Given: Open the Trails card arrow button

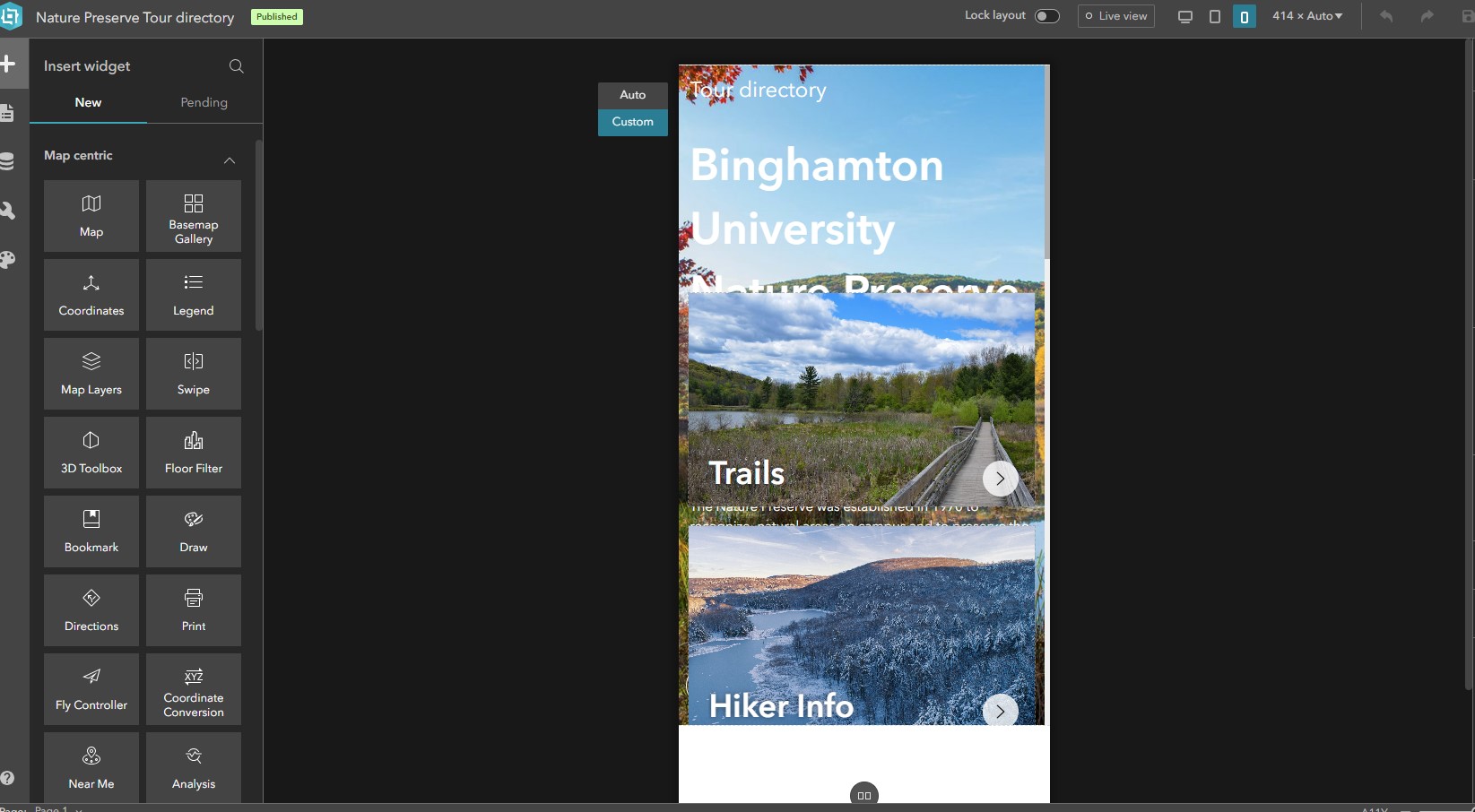Looking at the screenshot, I should click(1000, 479).
